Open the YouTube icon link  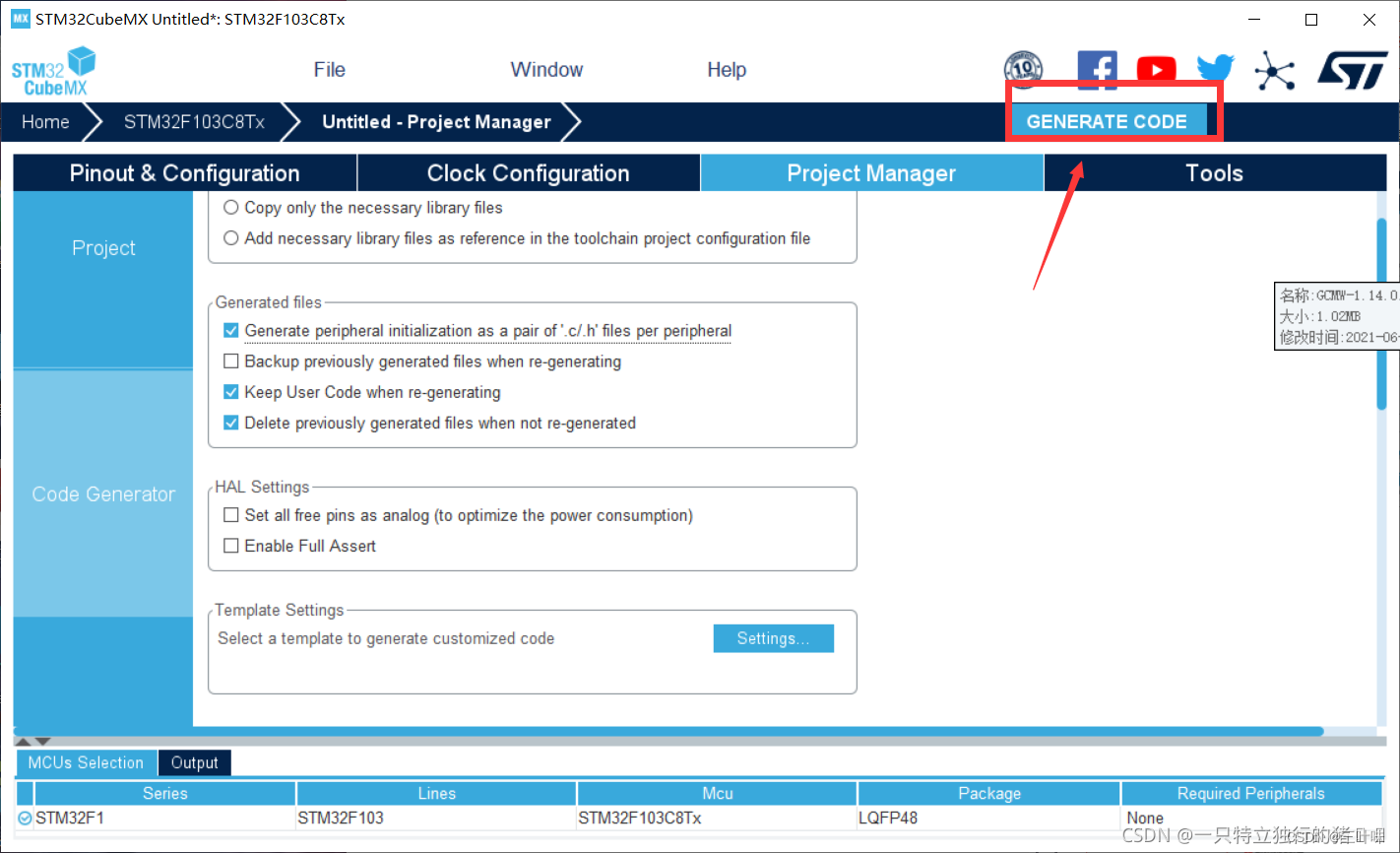pyautogui.click(x=1156, y=70)
